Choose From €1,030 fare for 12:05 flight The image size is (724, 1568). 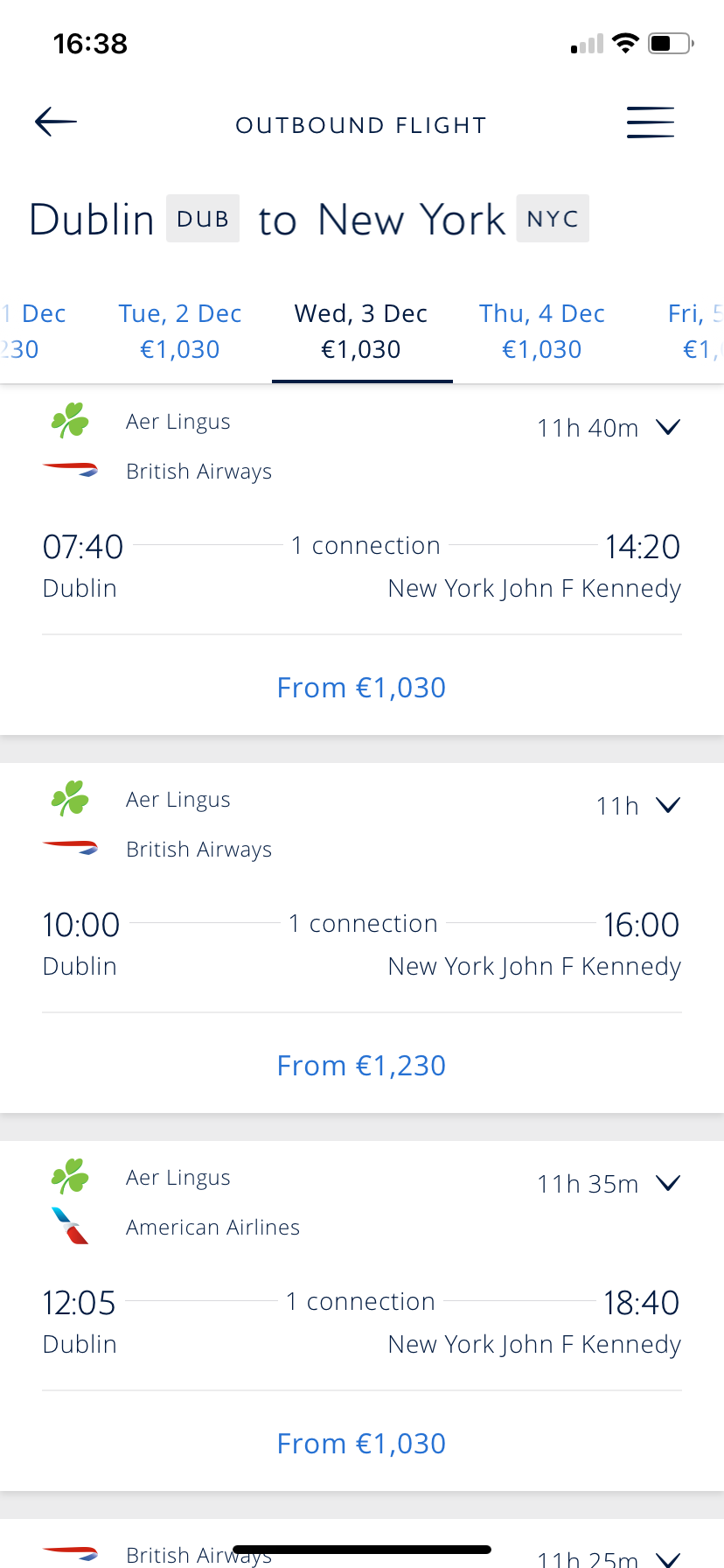point(361,1443)
